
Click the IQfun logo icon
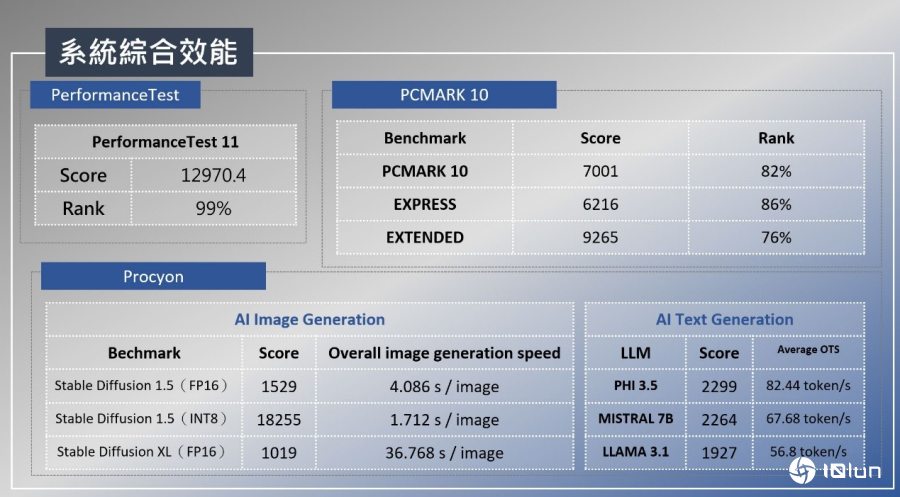coord(801,471)
